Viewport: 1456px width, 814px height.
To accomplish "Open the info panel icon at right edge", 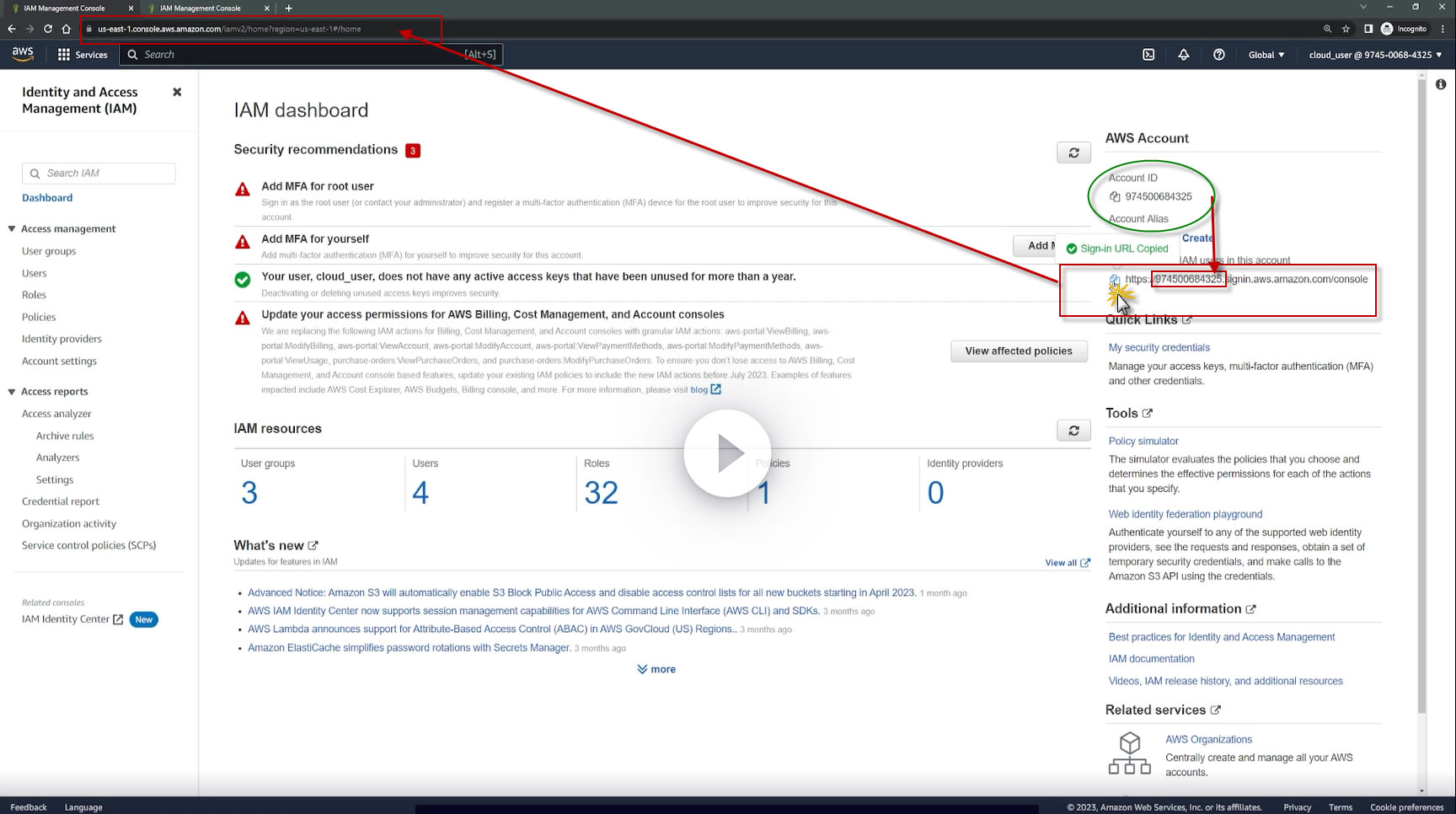I will pyautogui.click(x=1441, y=84).
